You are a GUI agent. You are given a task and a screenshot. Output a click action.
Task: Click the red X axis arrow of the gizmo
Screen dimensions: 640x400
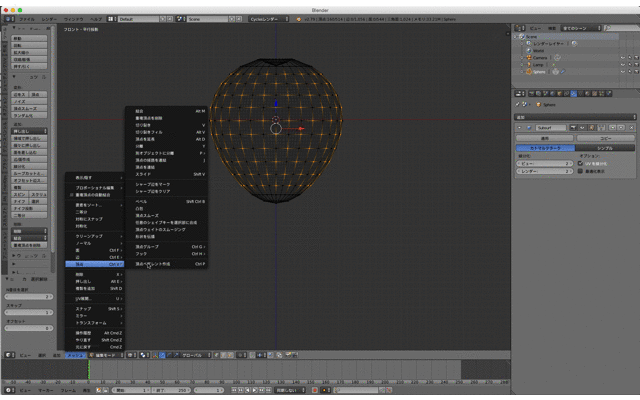301,128
